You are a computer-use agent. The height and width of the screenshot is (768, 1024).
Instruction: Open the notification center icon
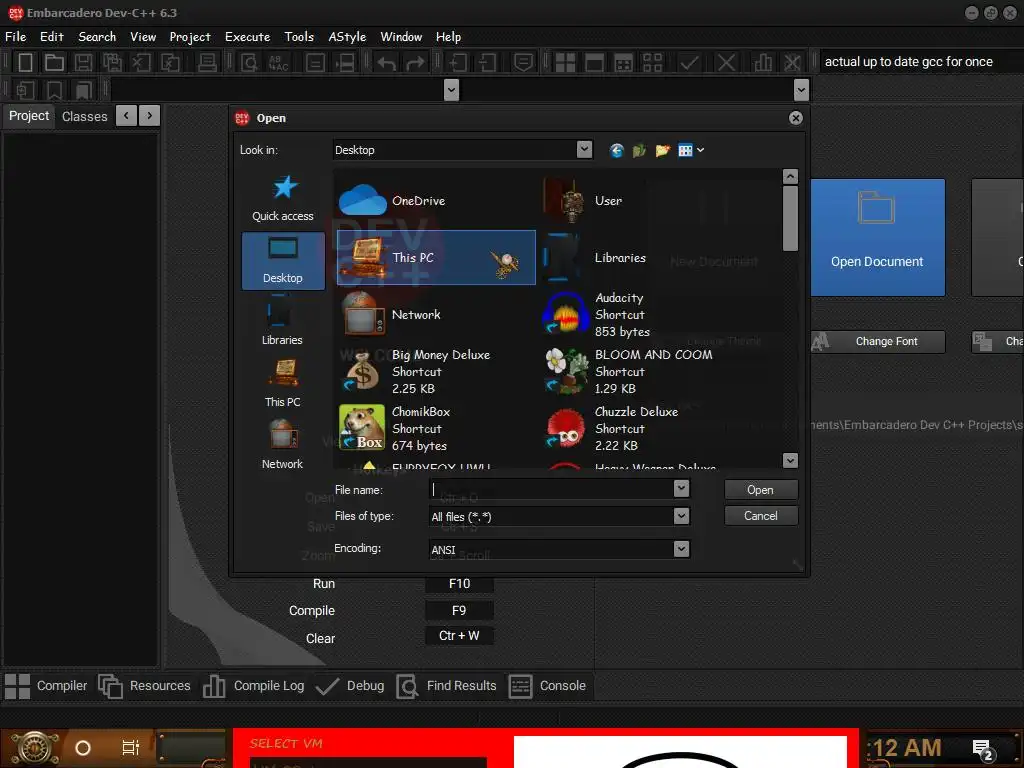tap(982, 749)
